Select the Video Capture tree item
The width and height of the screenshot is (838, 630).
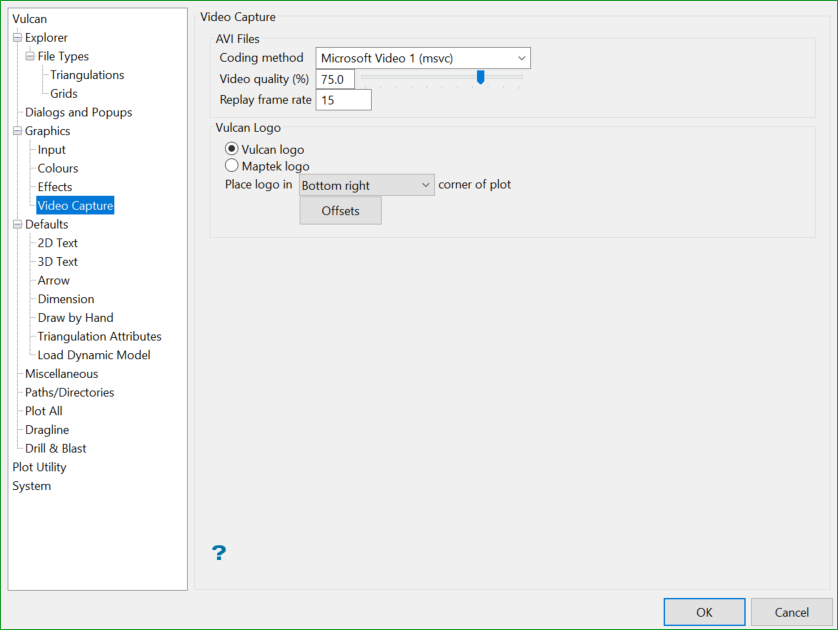point(75,206)
